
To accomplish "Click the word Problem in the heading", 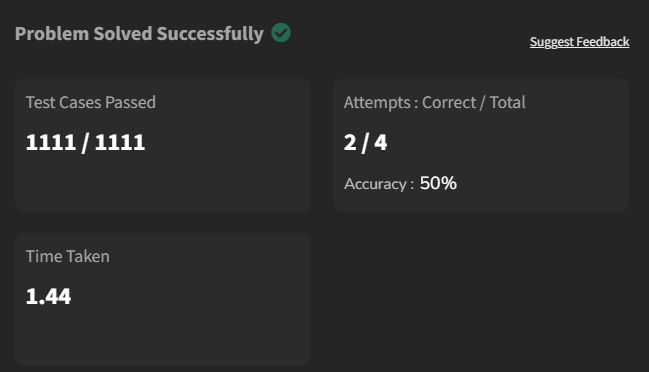I will [52, 34].
